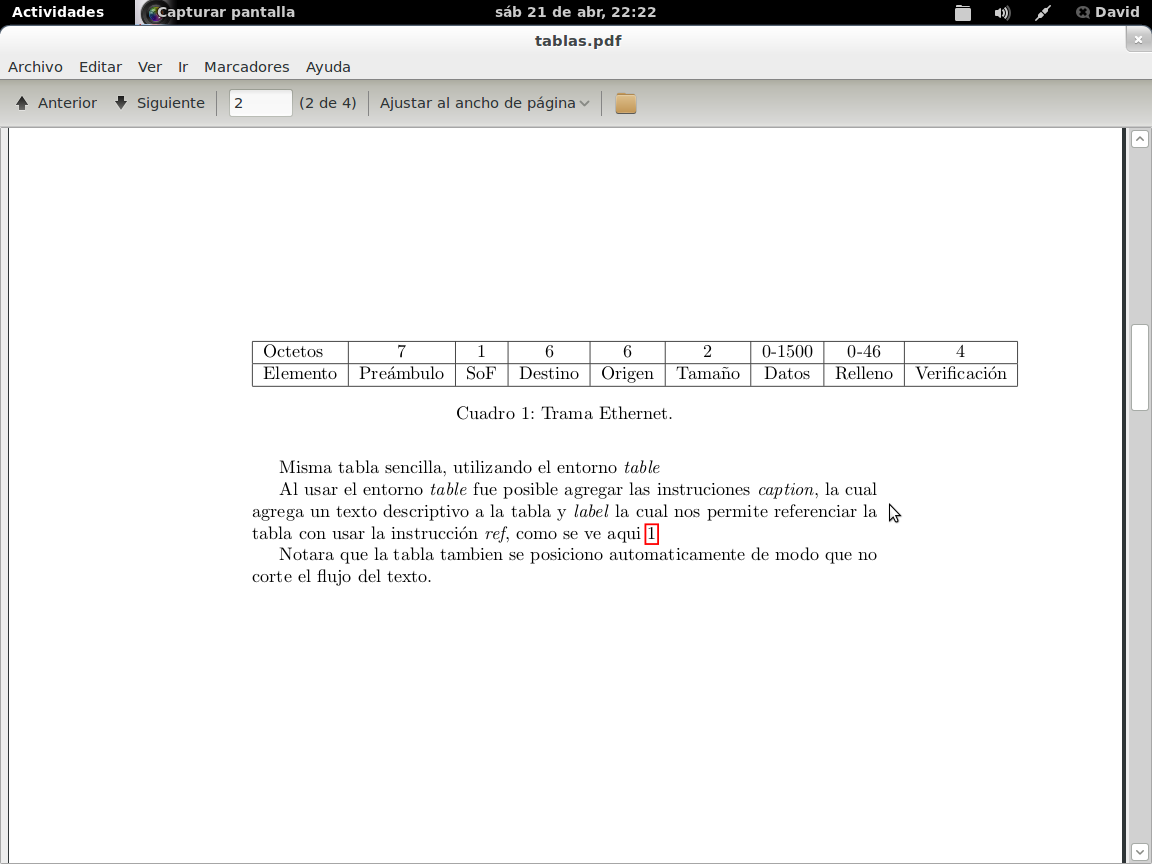Open the Editar menu
This screenshot has width=1152, height=864.
[101, 67]
